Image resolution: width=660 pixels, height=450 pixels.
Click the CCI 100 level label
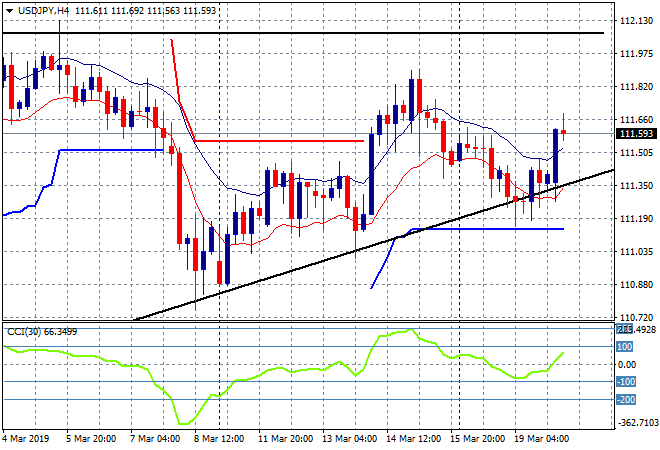[x=625, y=346]
